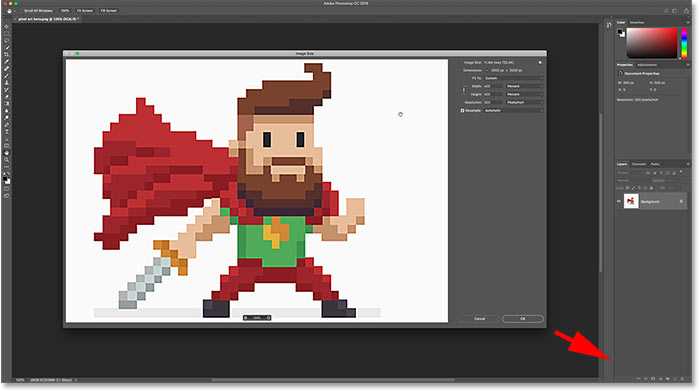
Task: Select the Path Selection tool
Action: (x=6, y=139)
